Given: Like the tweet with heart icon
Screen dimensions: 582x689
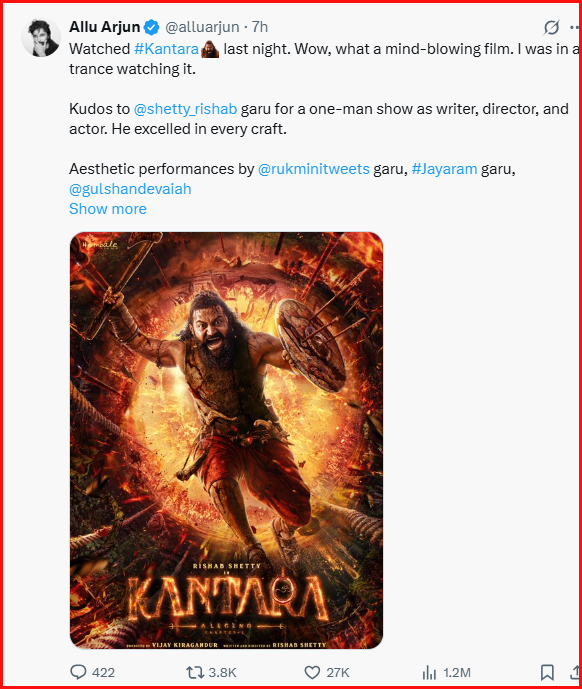Looking at the screenshot, I should pyautogui.click(x=312, y=672).
